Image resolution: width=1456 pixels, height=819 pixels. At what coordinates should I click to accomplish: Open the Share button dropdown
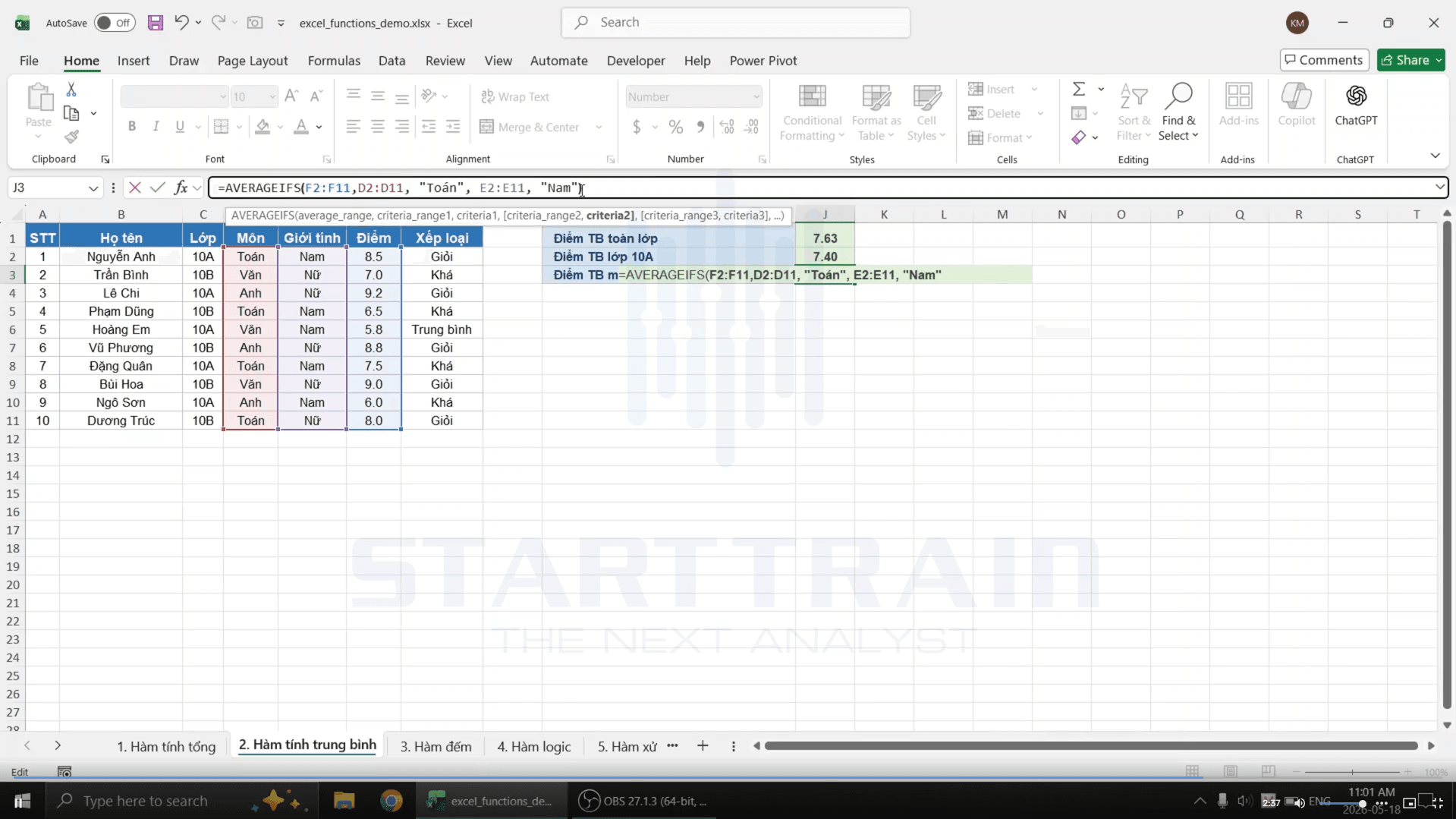1439,60
